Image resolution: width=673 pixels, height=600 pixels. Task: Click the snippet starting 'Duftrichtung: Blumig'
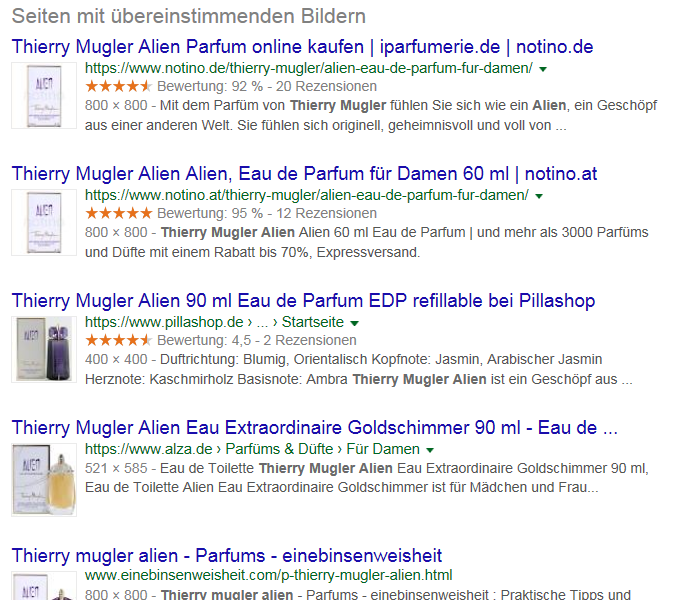click(x=359, y=370)
